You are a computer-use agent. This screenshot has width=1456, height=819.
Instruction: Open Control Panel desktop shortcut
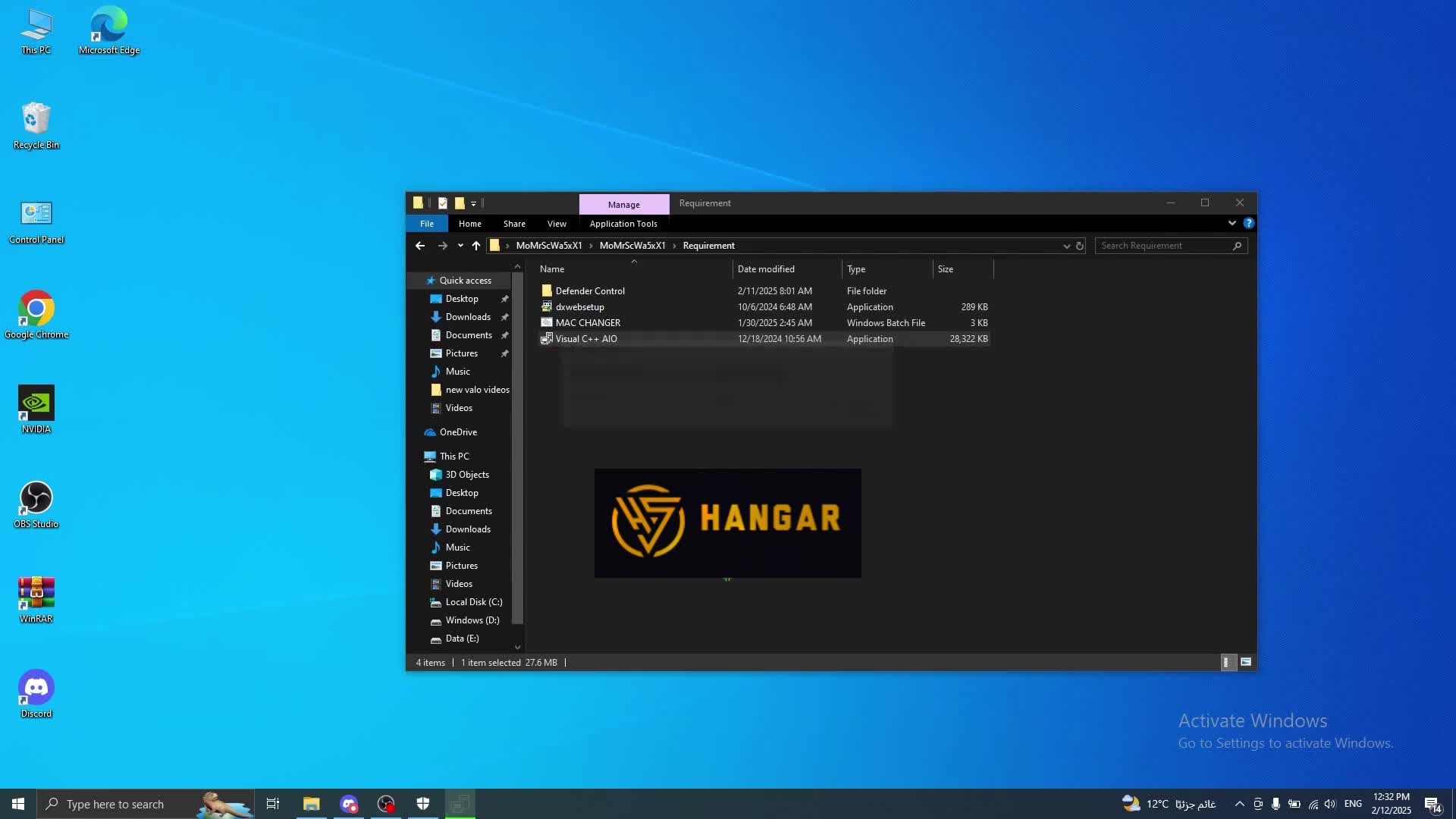point(36,218)
